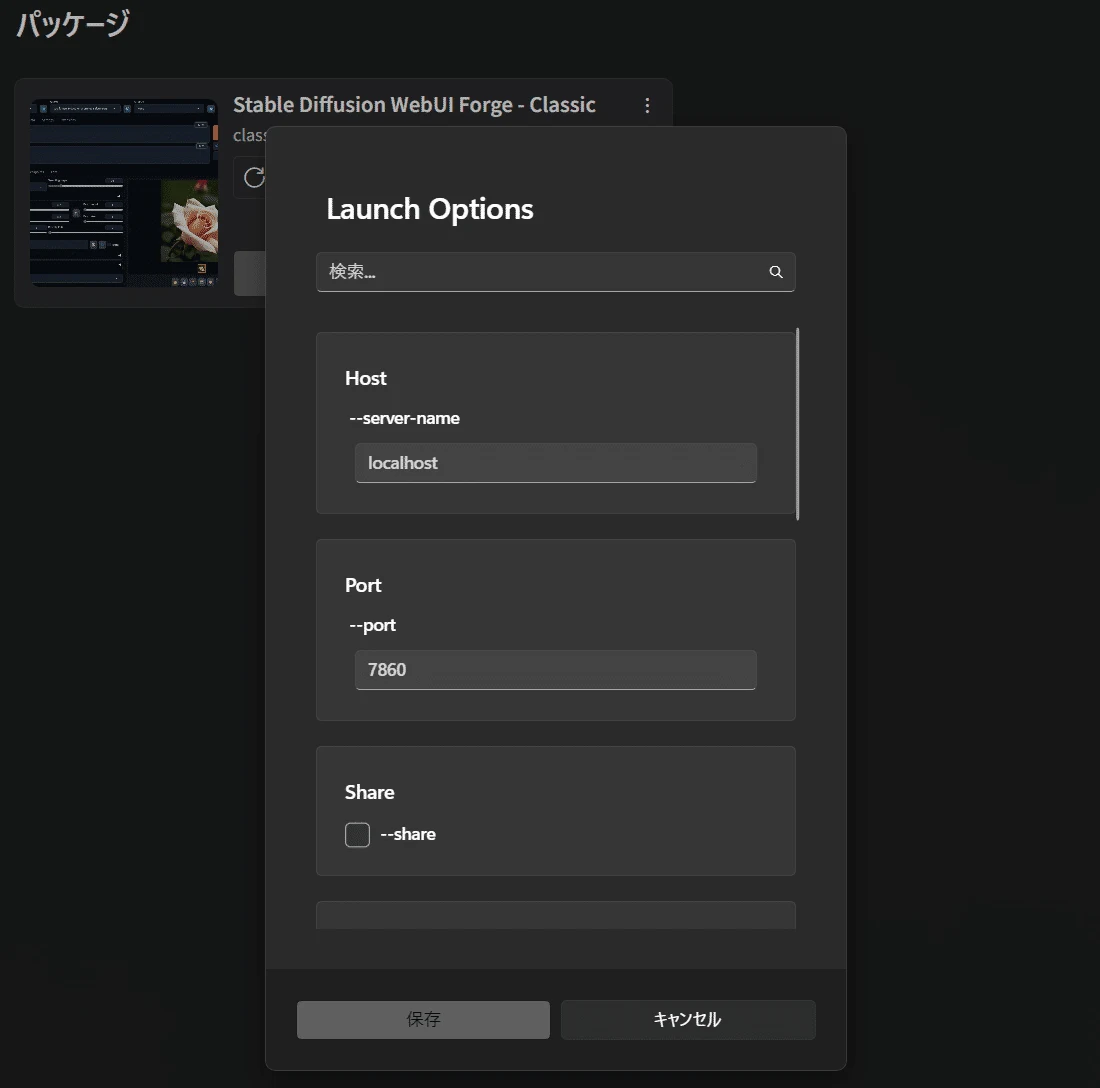Click the --port label
This screenshot has width=1100, height=1088.
[x=373, y=625]
